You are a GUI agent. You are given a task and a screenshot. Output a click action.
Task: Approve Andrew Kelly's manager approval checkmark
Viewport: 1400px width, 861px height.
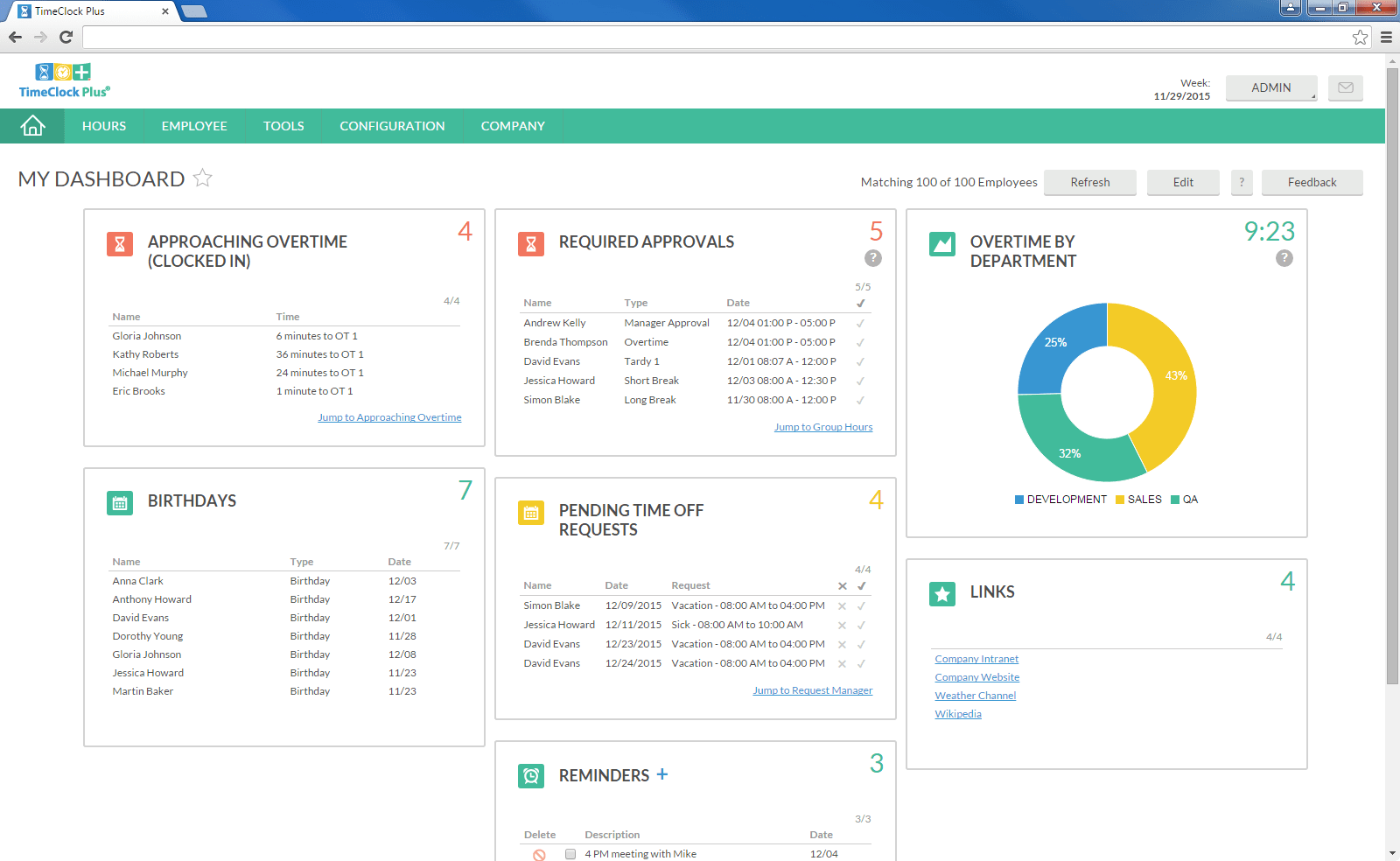pos(860,322)
